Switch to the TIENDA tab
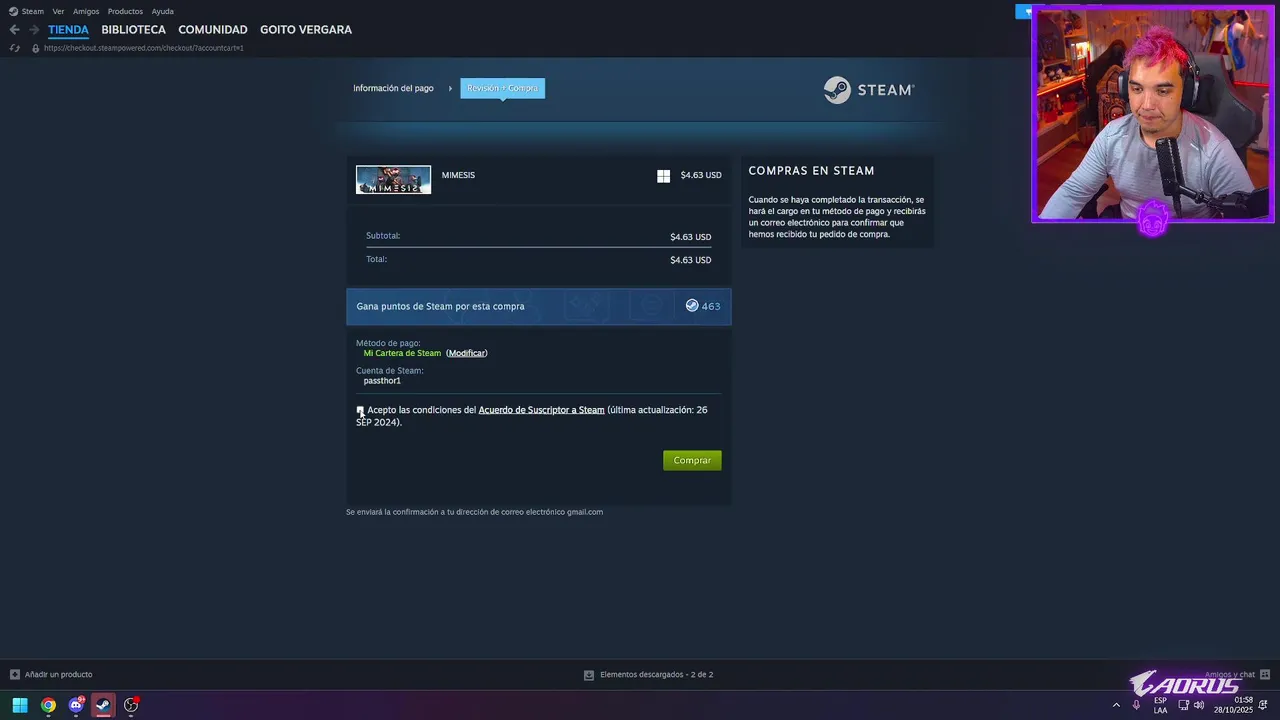 (x=68, y=30)
